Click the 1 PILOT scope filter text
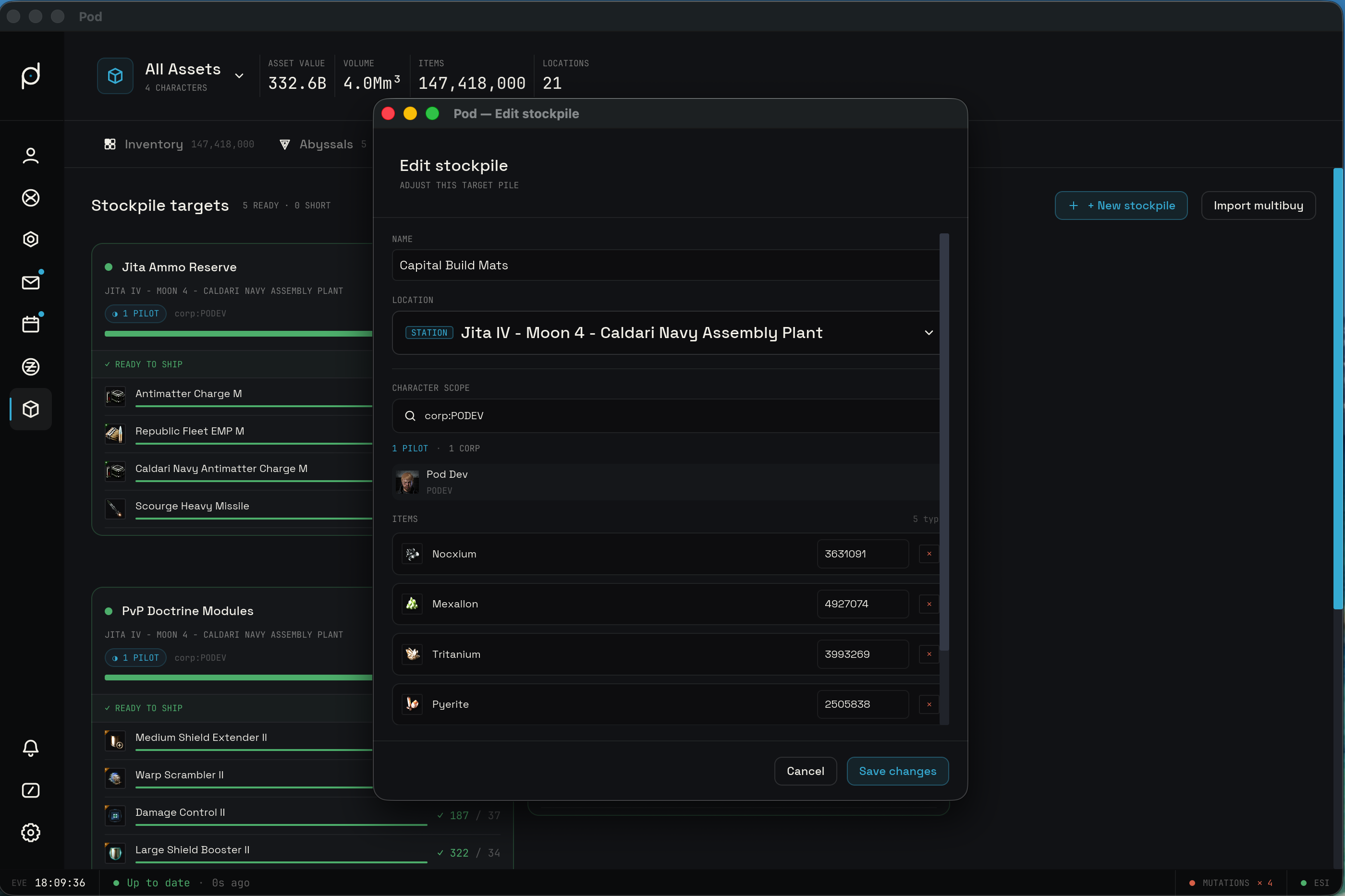Screen dimensions: 1345x896 410,448
